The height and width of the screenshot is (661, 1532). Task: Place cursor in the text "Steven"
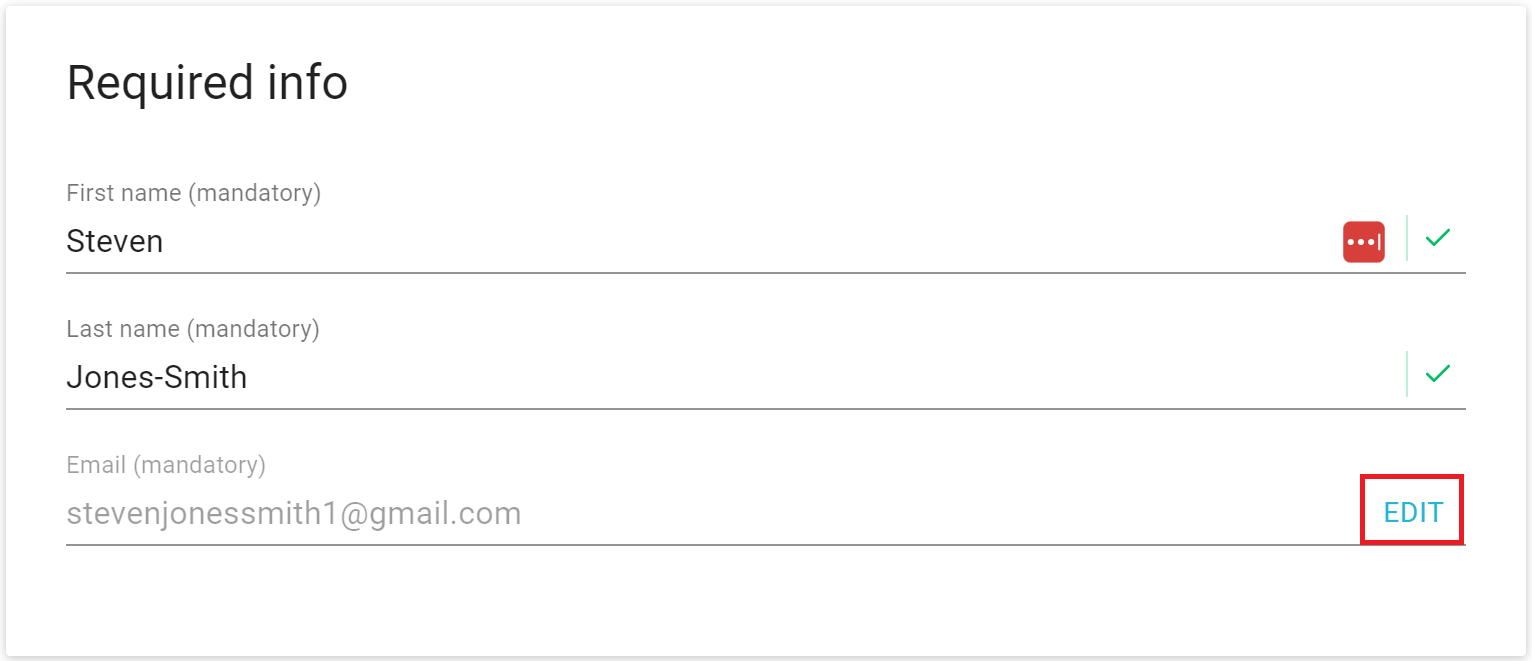tap(115, 241)
